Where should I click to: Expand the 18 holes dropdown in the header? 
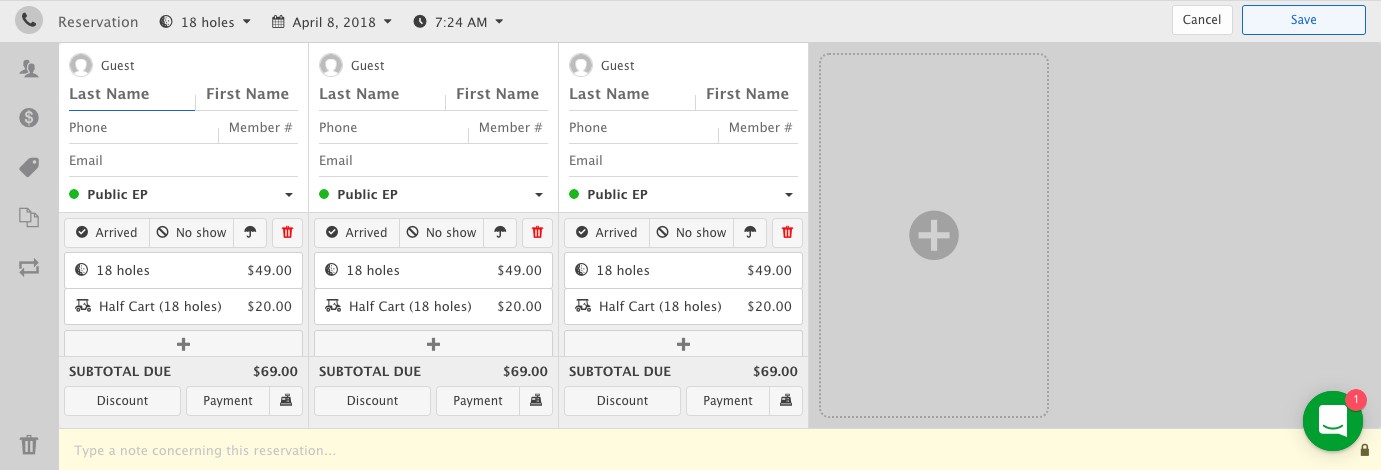tap(205, 22)
